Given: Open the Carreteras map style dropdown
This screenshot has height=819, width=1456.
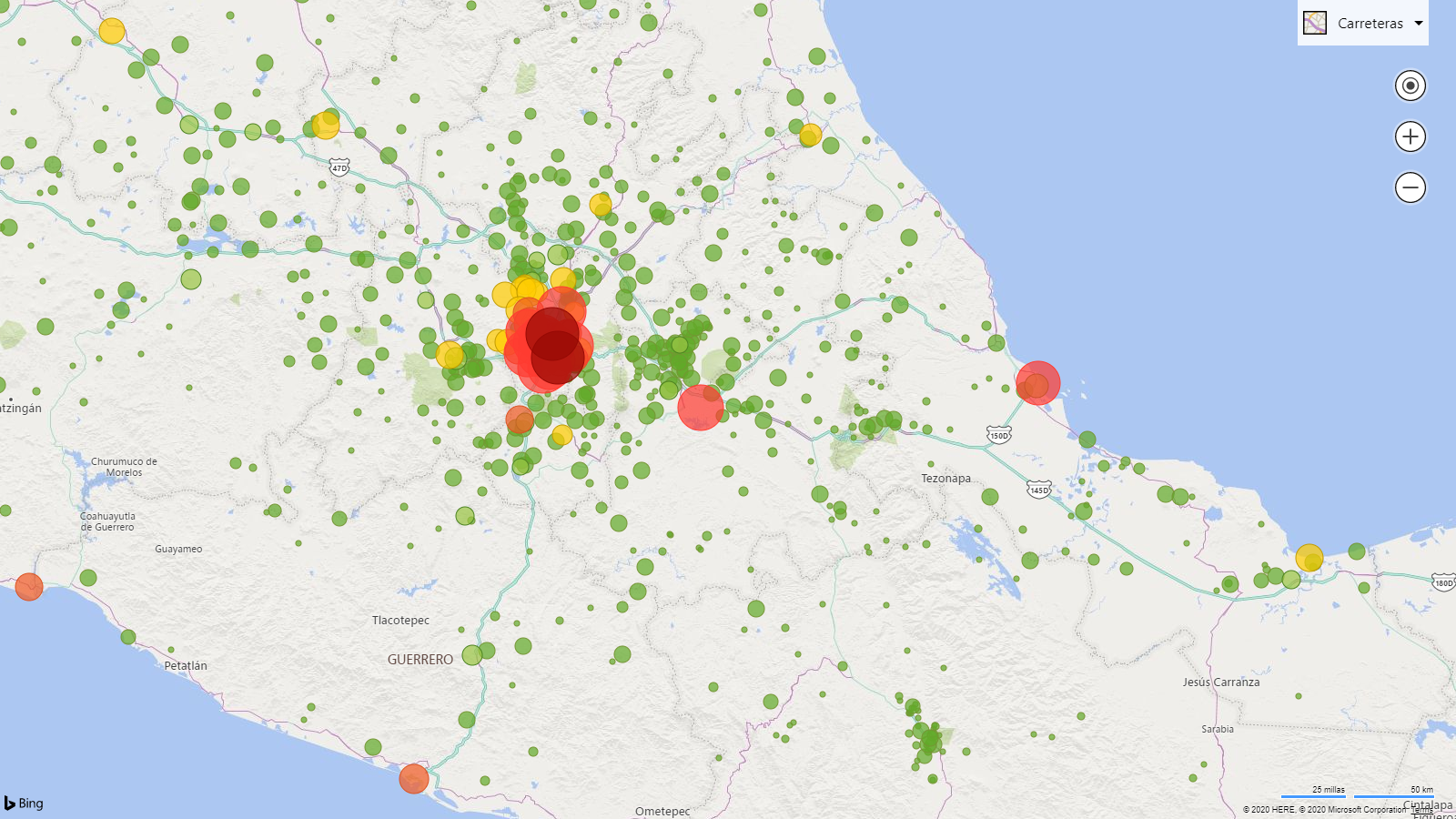Looking at the screenshot, I should point(1417,24).
